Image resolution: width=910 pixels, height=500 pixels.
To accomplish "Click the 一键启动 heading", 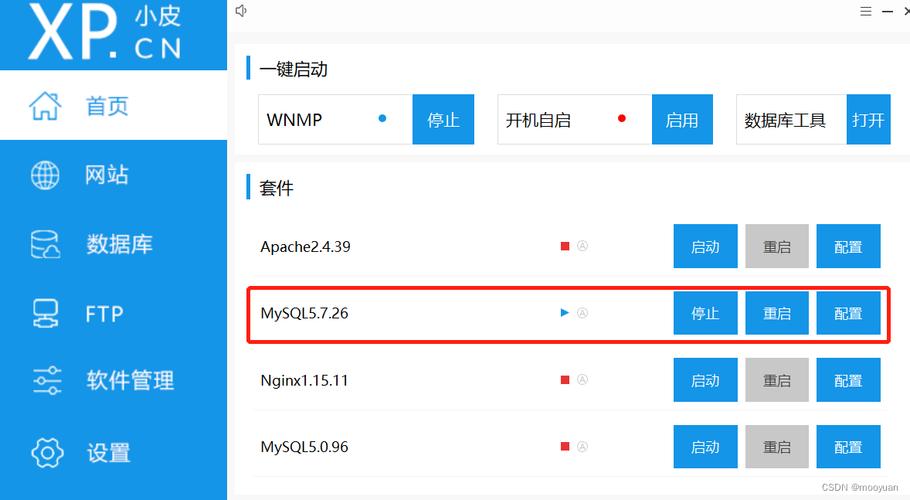I will click(293, 69).
